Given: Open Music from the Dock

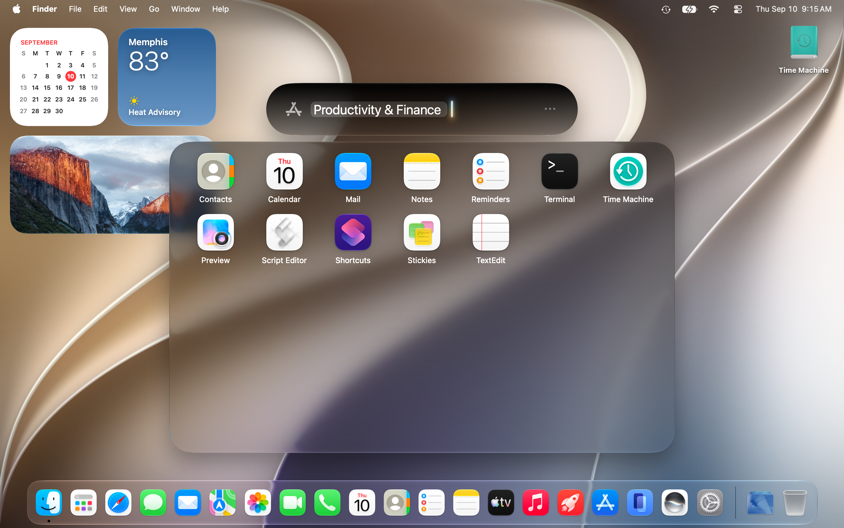Looking at the screenshot, I should [x=536, y=503].
